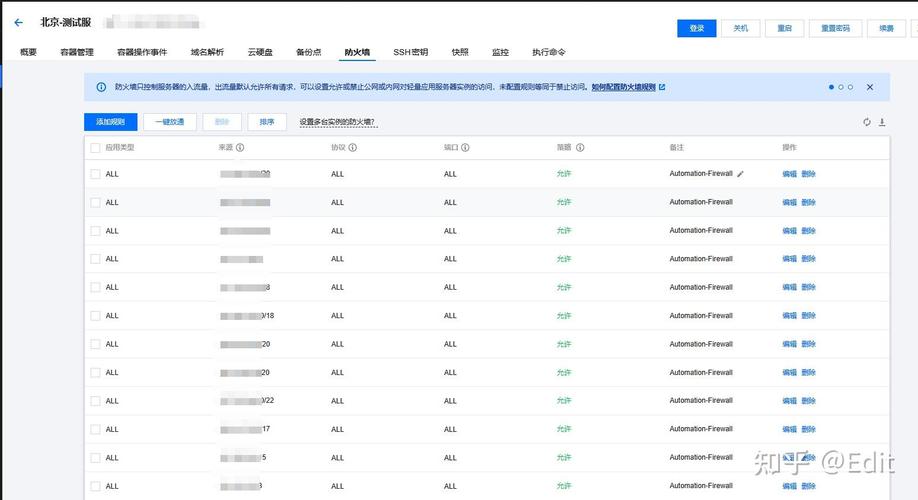Viewport: 918px width, 500px height.
Task: Click the 关机 button
Action: click(741, 28)
